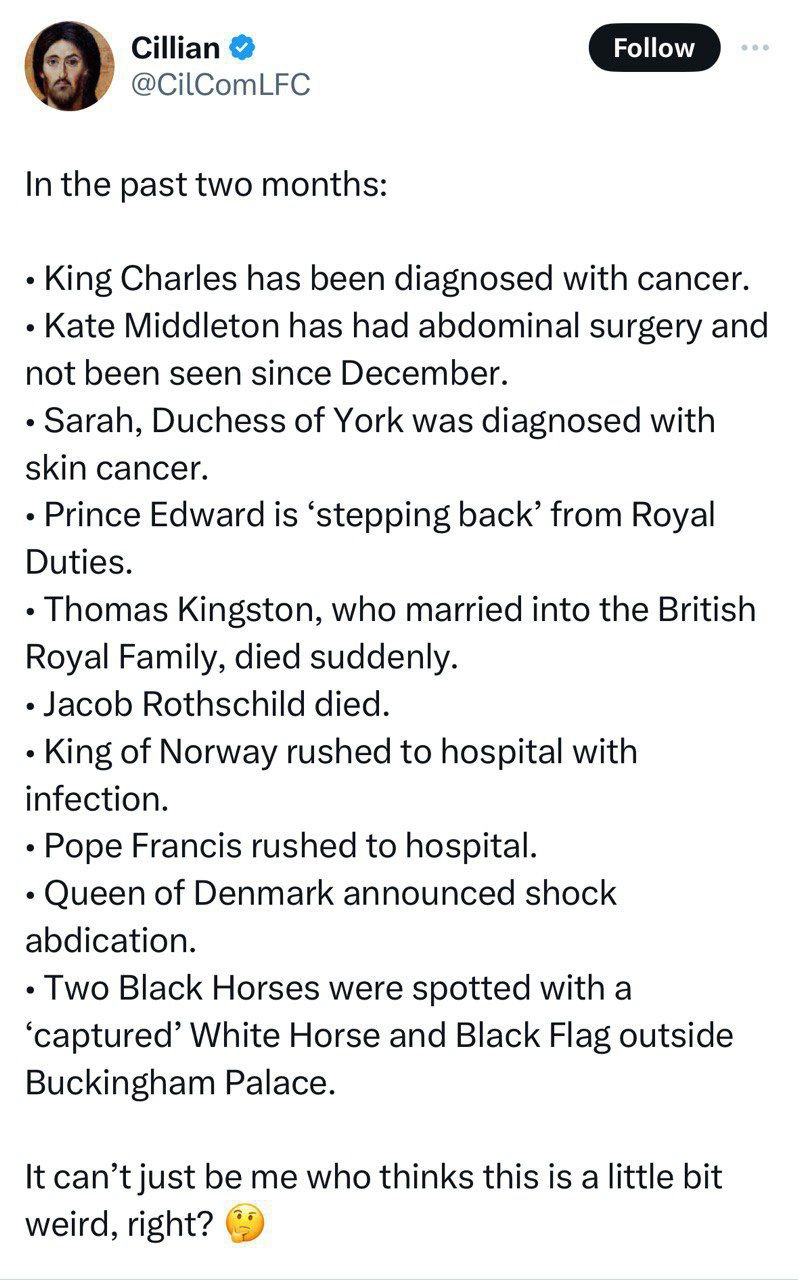Click the 'little bit weird, right?' closing sentence
Image resolution: width=798 pixels, height=1280 pixels.
pos(374,1200)
